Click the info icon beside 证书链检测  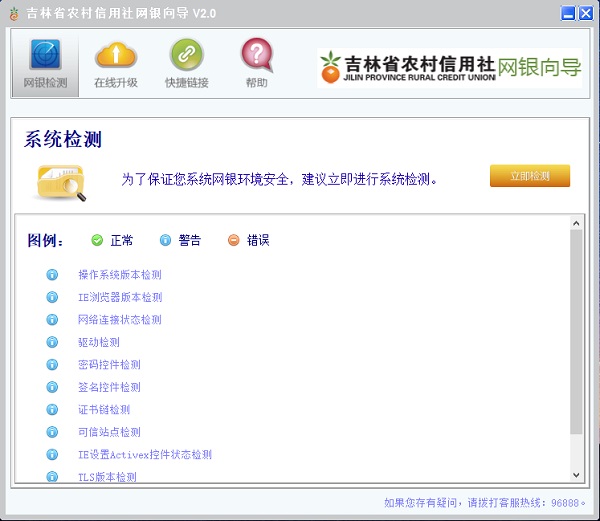pyautogui.click(x=52, y=410)
